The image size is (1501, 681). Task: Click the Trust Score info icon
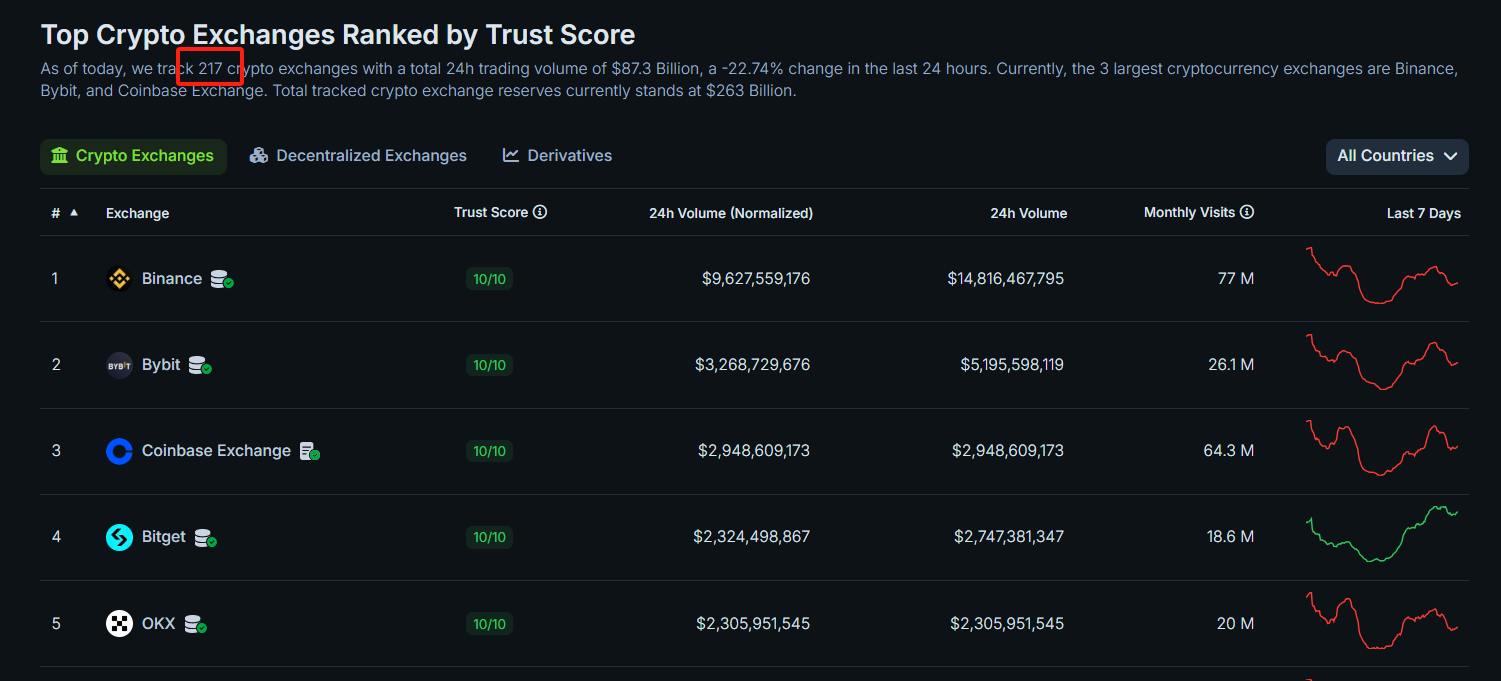coord(540,212)
